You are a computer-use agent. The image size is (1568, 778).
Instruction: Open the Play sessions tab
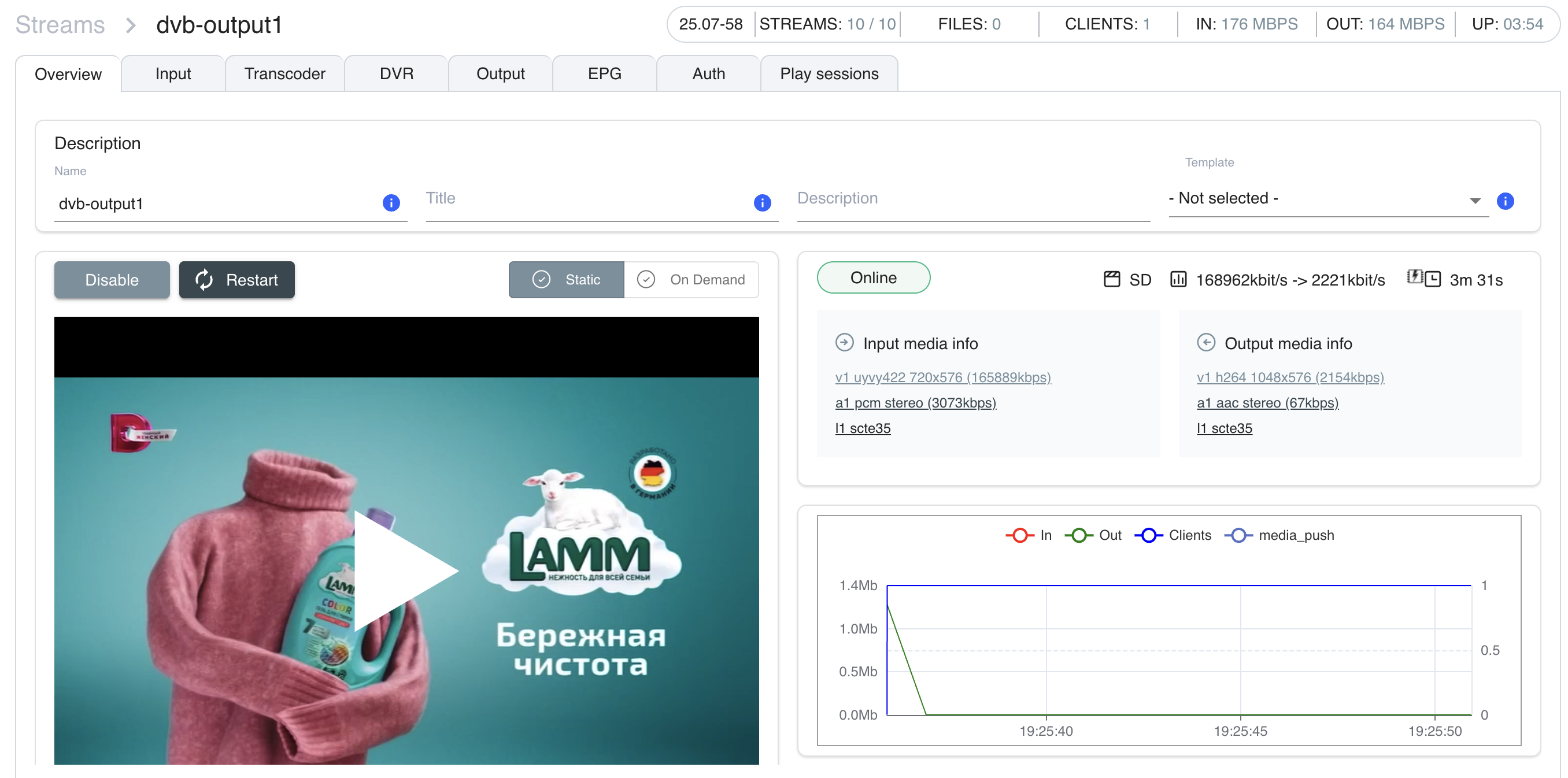pos(829,73)
